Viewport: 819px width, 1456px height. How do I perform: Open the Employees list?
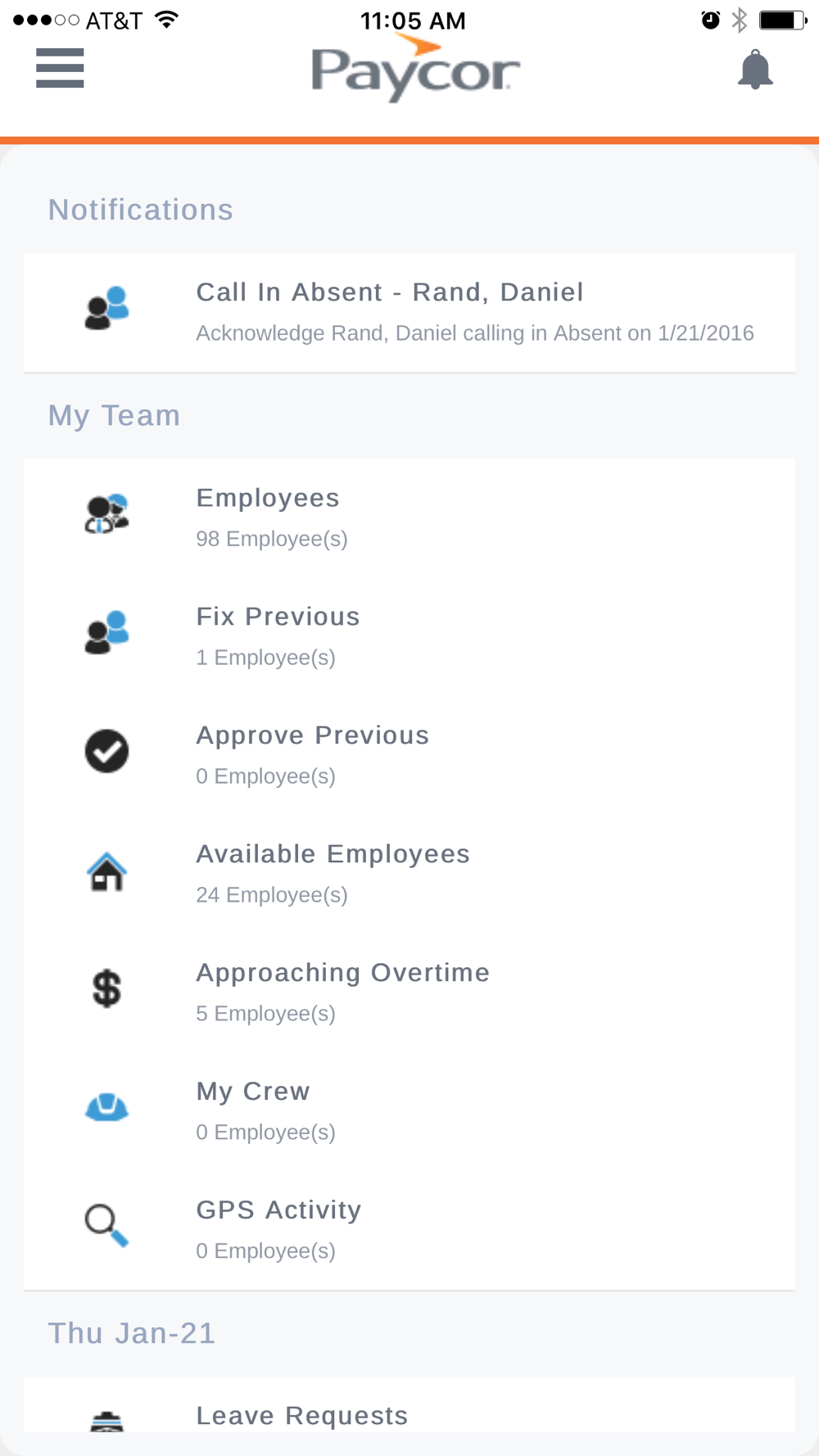click(409, 518)
